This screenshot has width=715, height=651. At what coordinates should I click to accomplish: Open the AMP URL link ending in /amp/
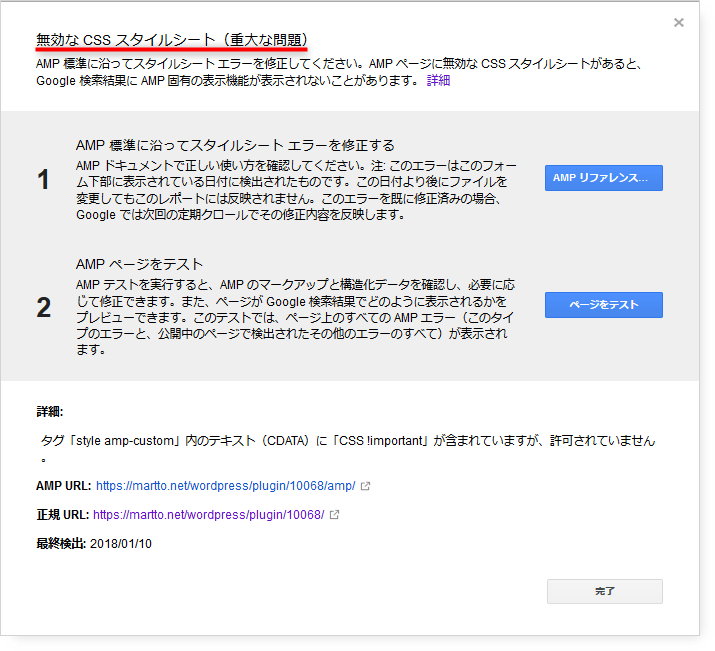tap(225, 486)
